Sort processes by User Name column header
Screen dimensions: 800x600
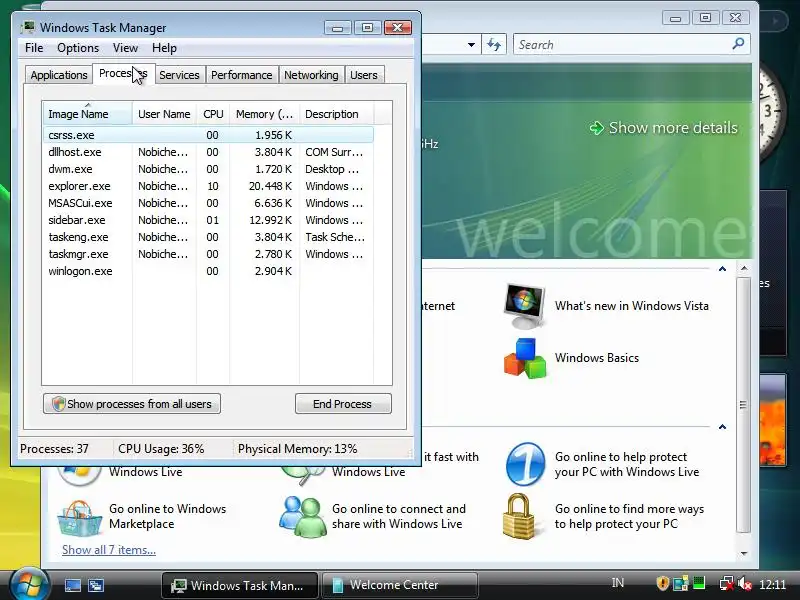pos(164,114)
